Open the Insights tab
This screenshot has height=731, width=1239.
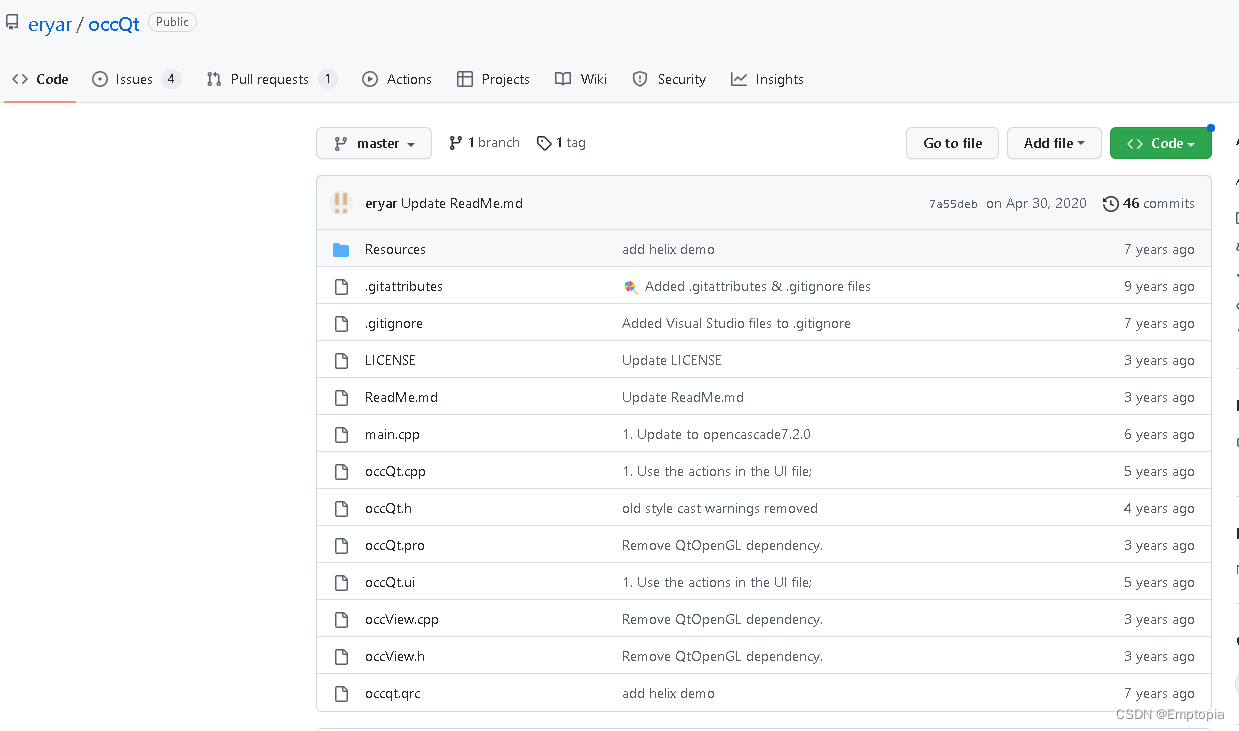[767, 79]
